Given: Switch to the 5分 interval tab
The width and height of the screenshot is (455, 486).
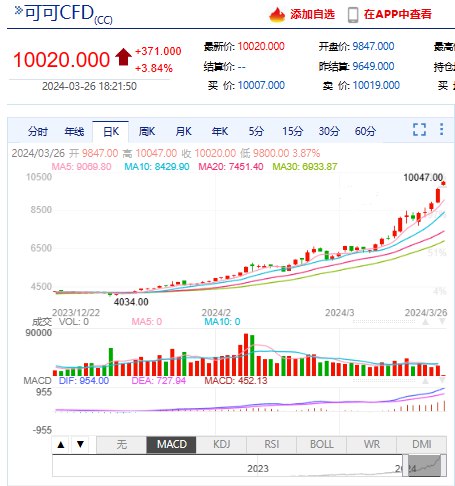Looking at the screenshot, I should (256, 131).
